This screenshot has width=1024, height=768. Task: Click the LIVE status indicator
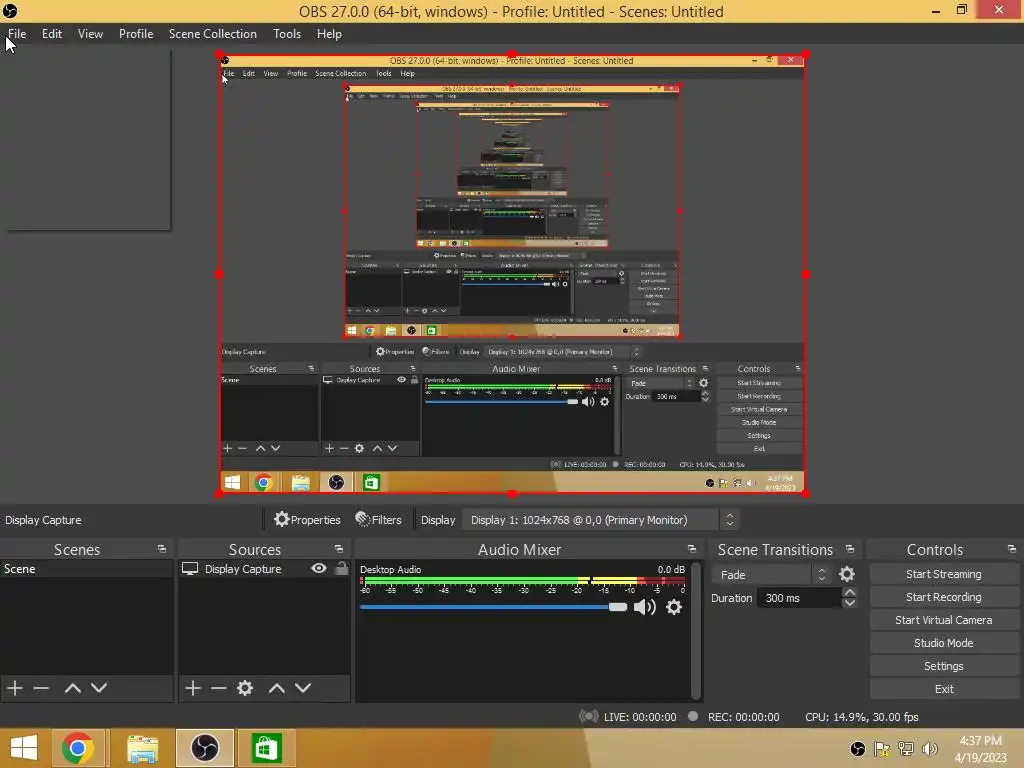(x=628, y=716)
